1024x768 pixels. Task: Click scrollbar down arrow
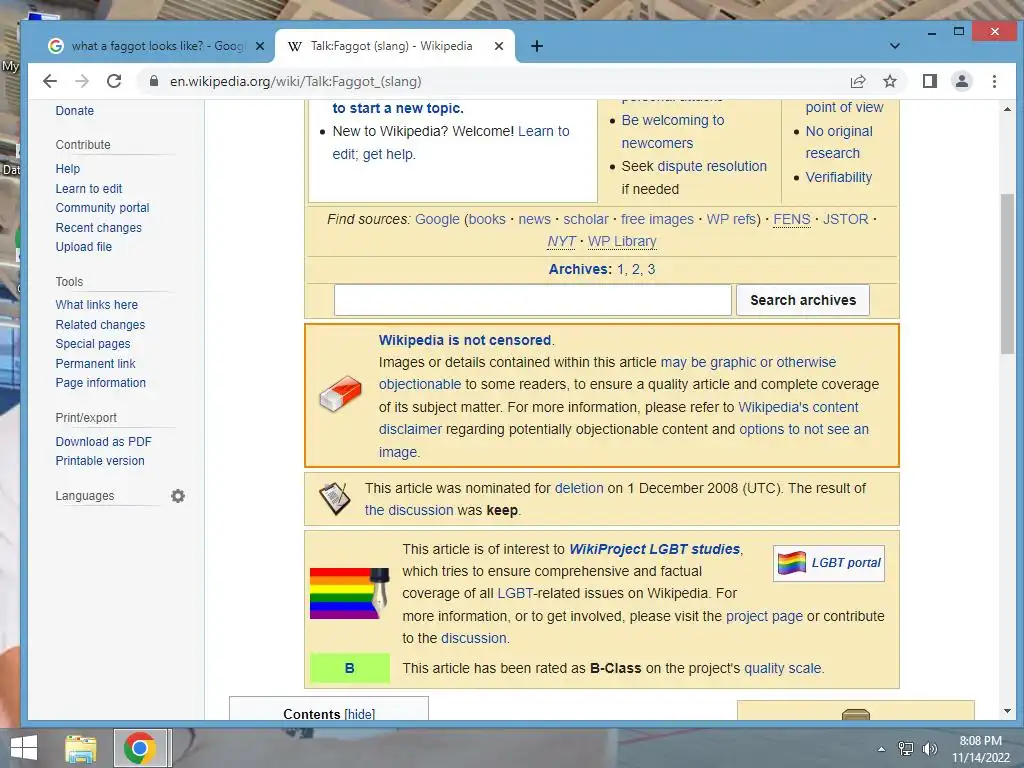[x=1007, y=711]
